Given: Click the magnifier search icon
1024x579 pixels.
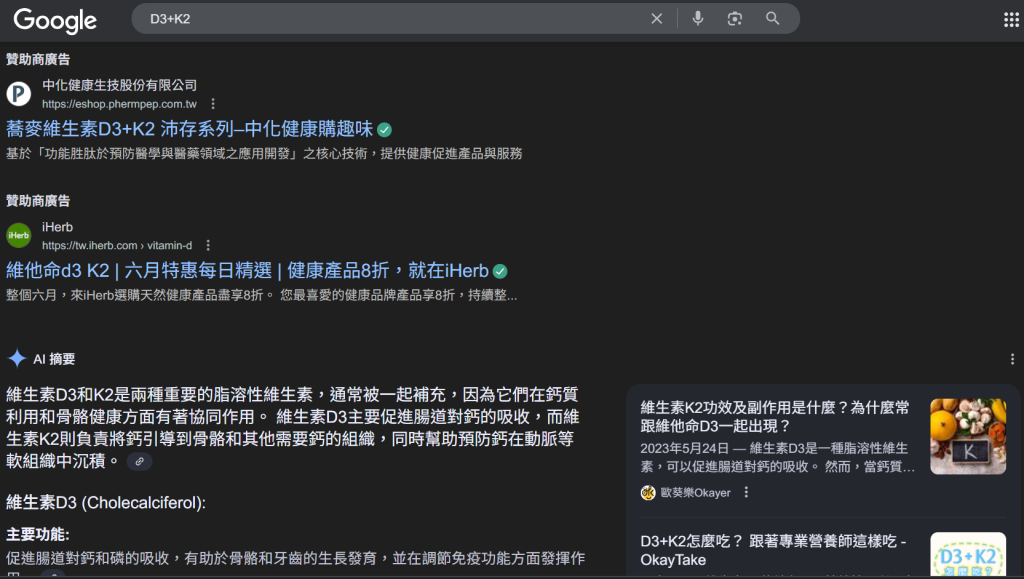Looking at the screenshot, I should pos(773,18).
